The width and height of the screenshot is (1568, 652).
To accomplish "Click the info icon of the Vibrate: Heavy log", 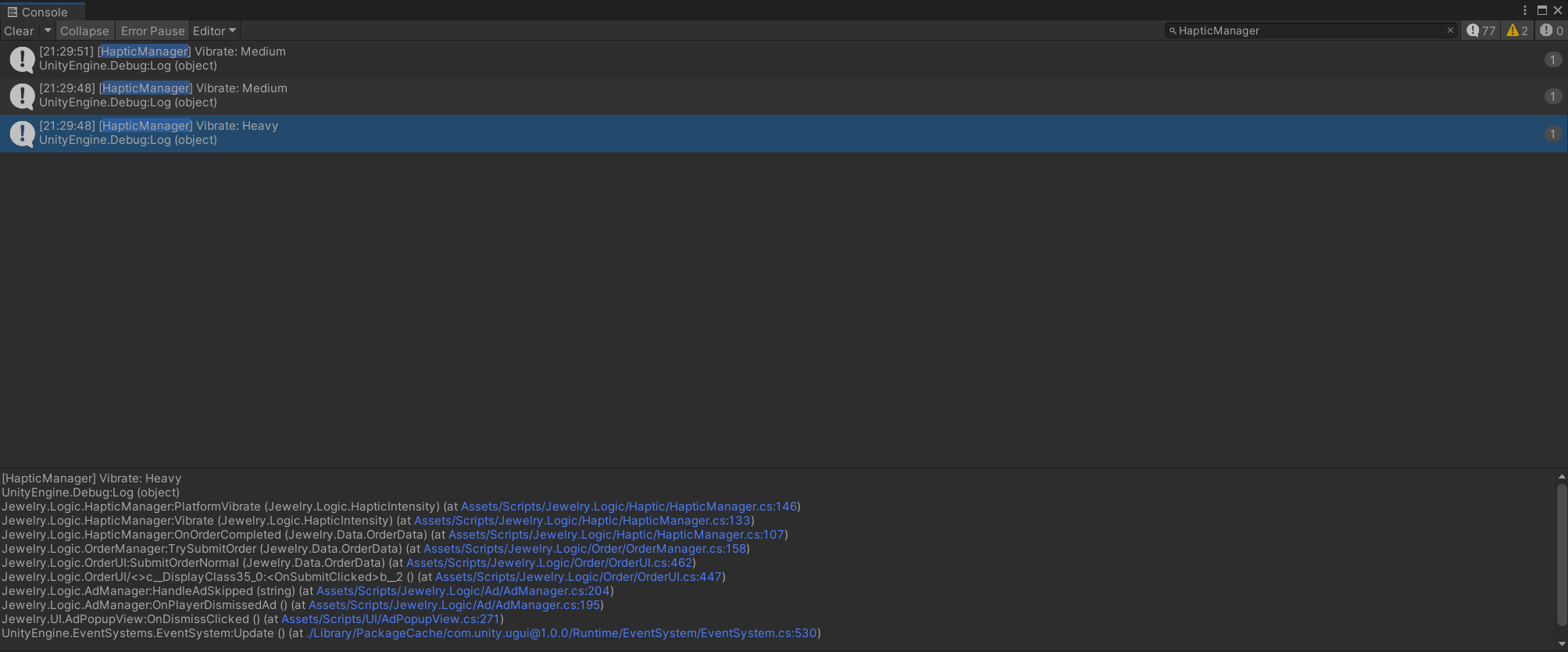I will 22,134.
